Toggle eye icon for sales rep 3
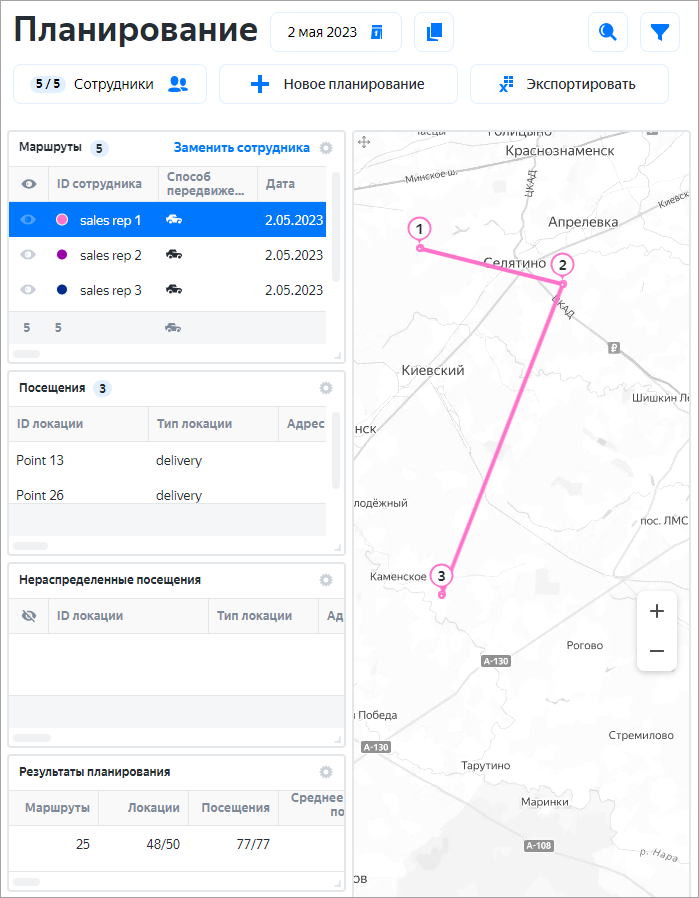 click(28, 290)
